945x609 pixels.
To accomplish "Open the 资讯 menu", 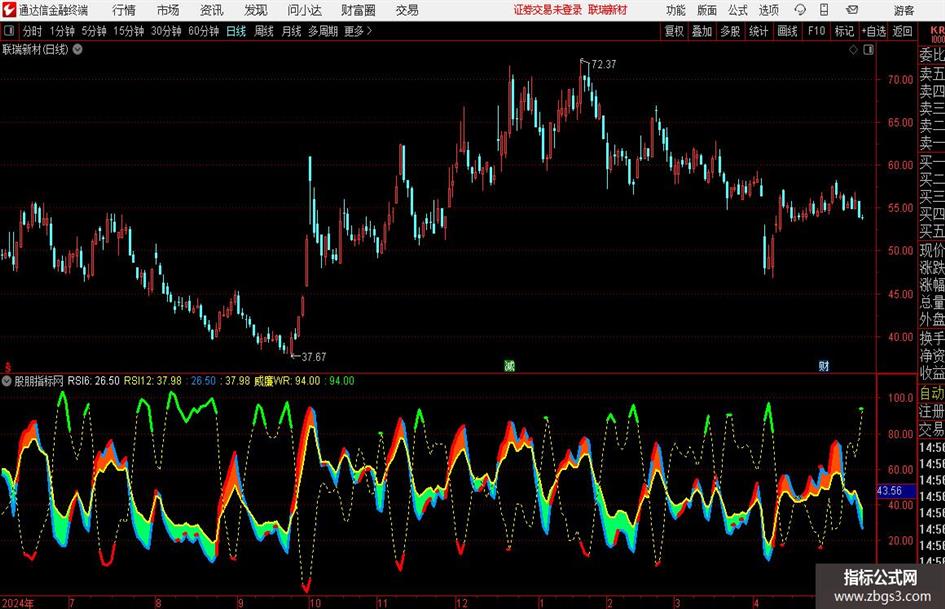I will (x=212, y=10).
